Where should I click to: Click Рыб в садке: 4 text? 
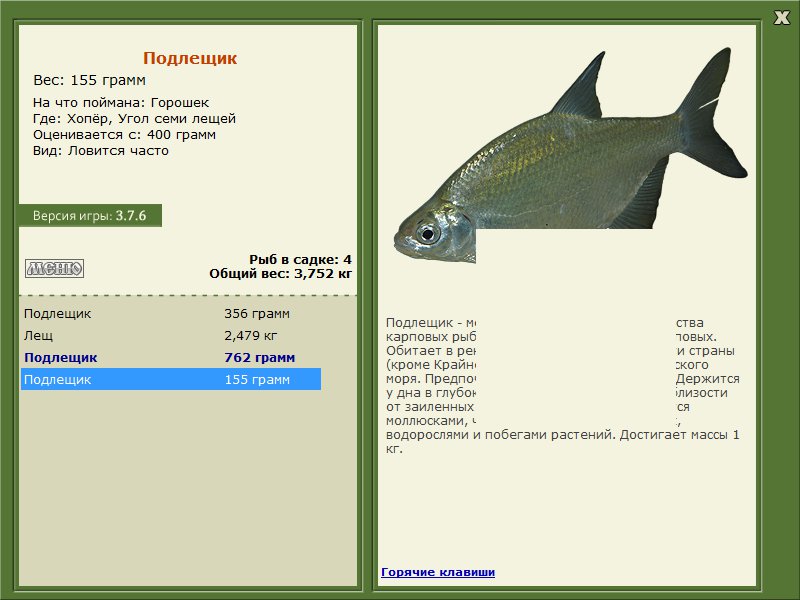pos(301,259)
